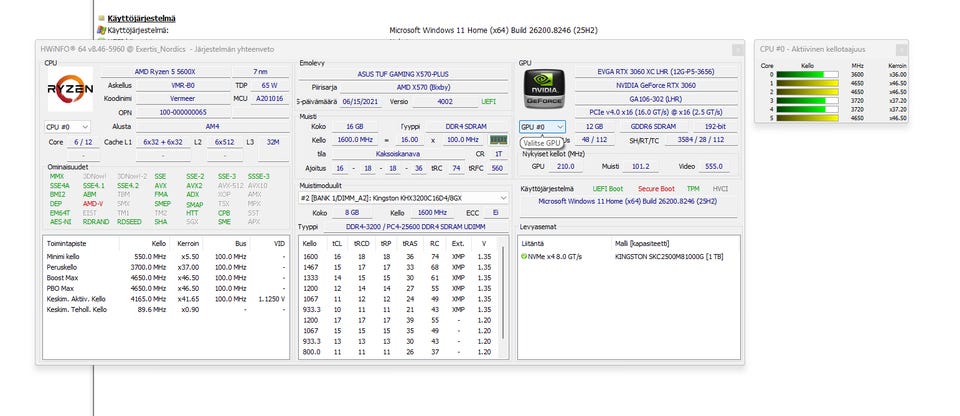Close the CPU #0 active clock window
The image size is (960, 416).
[x=901, y=50]
